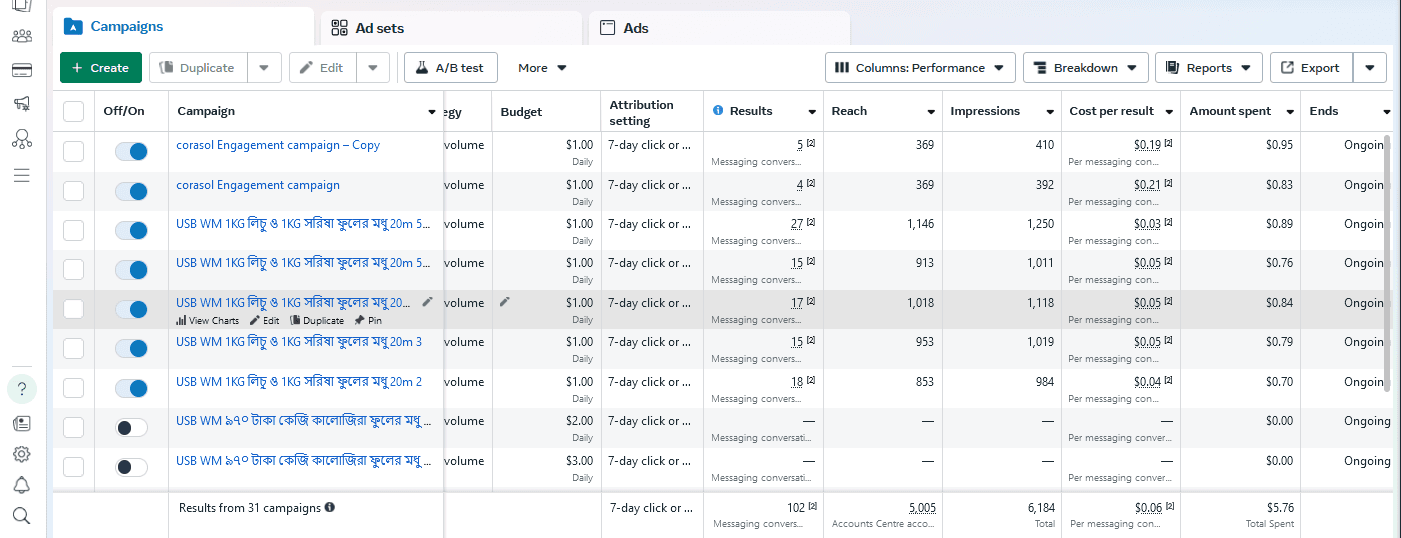Viewport: 1401px width, 538px height.
Task: Click the vertical scrollbar of the campaigns table
Action: click(x=1387, y=262)
